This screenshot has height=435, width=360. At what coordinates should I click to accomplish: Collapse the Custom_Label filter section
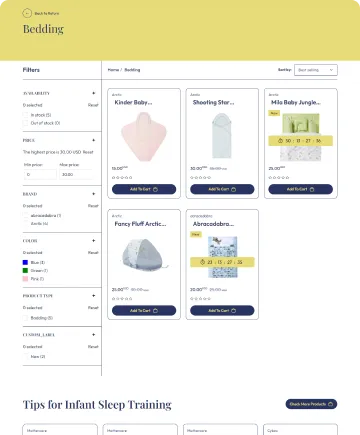tap(94, 334)
